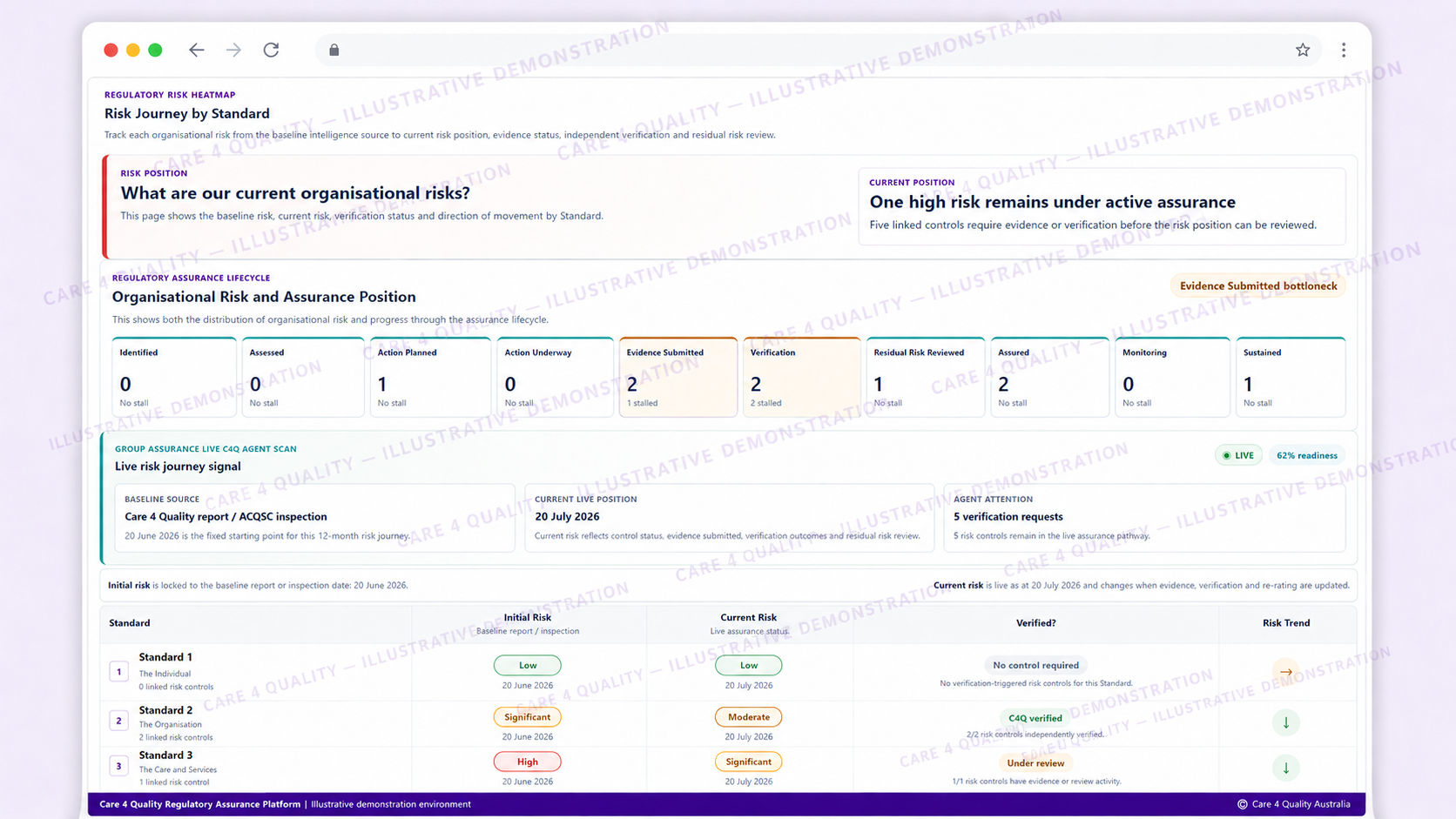Click 5 verification requests text

point(1008,517)
